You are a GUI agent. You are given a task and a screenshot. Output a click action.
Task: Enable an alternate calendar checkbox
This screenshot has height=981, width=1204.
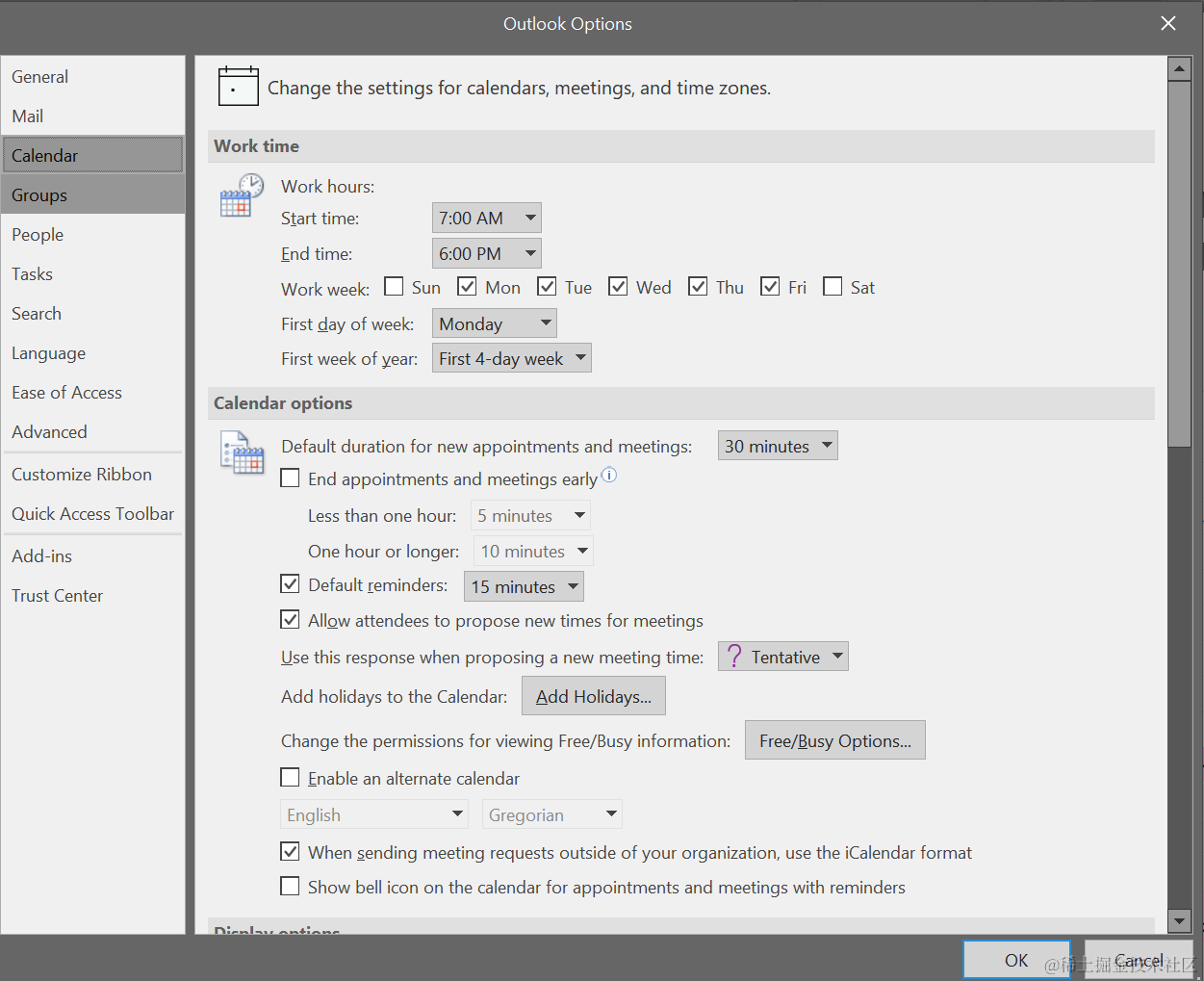point(290,777)
